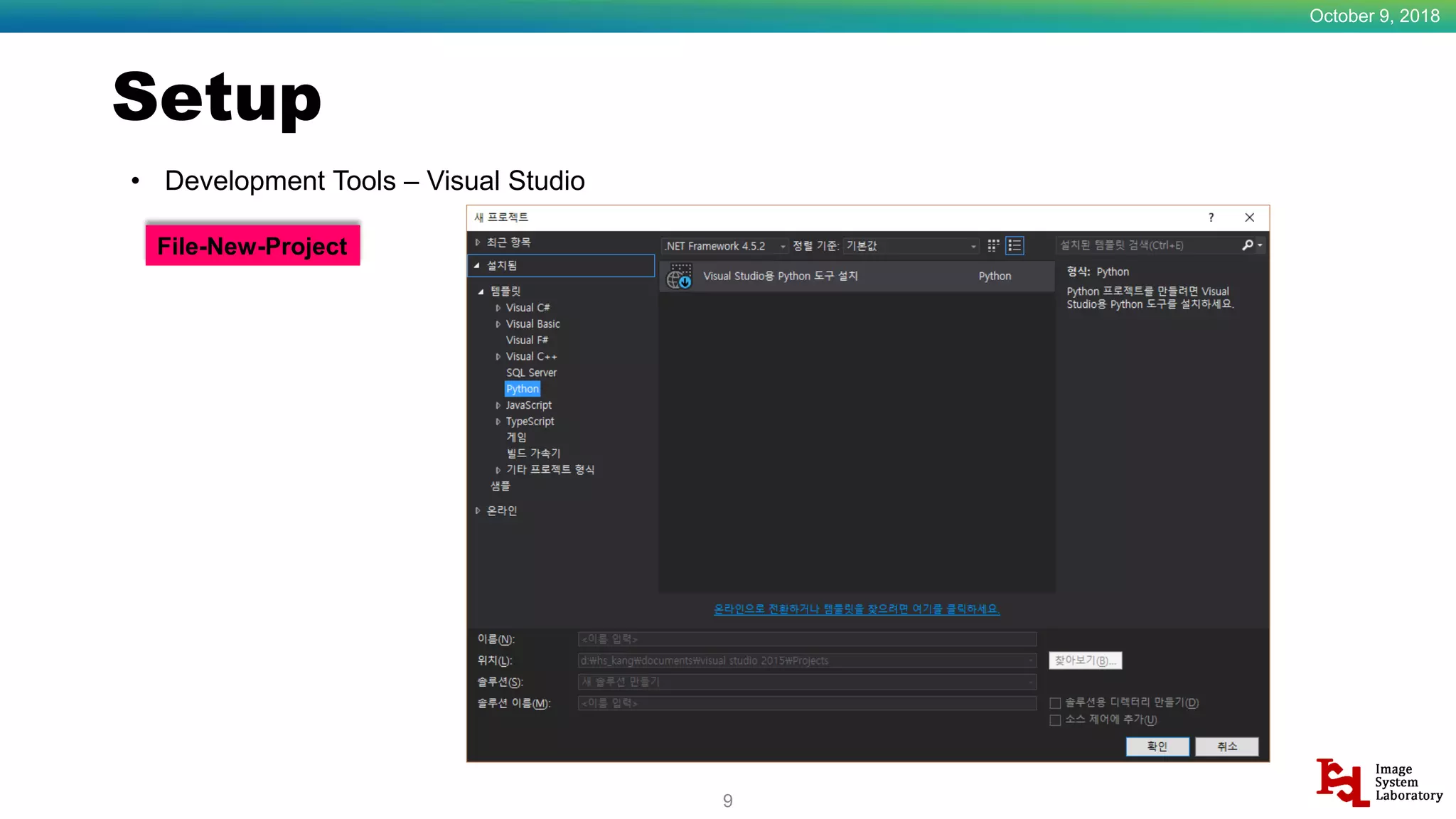Open the 위치 path dropdown

tap(1031, 660)
